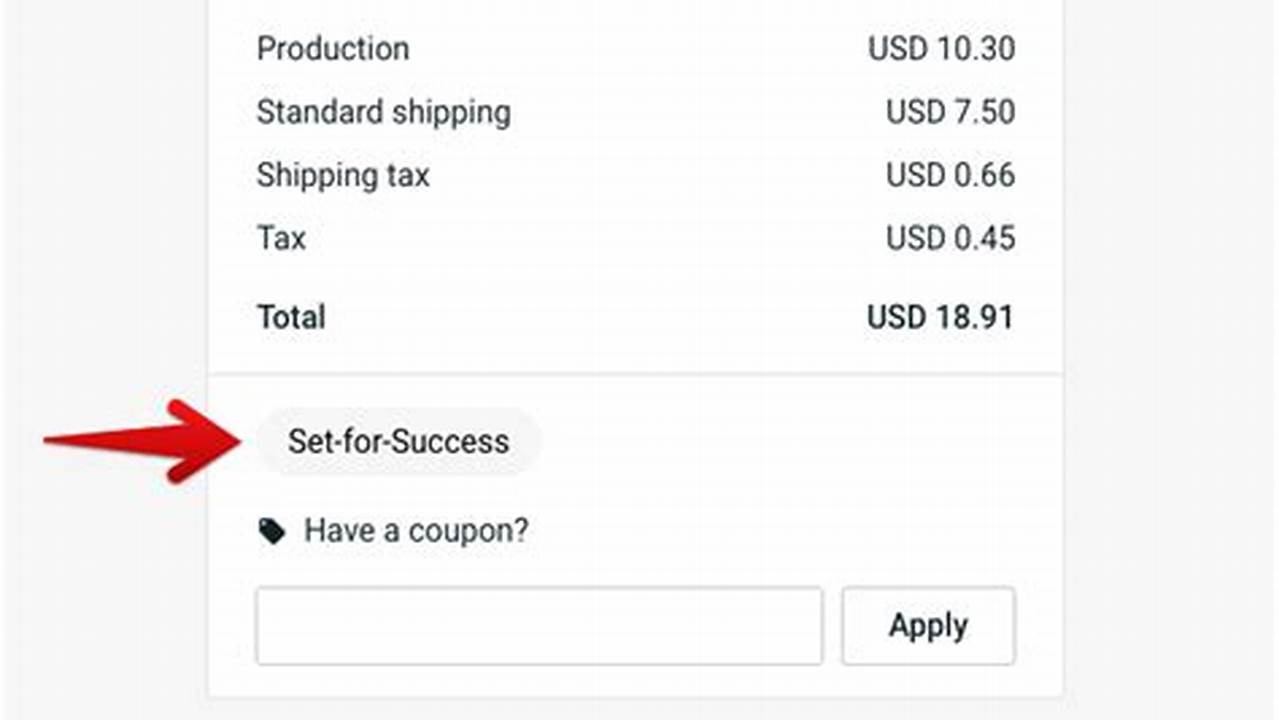Click the USD 10.30 production cost

[950, 48]
